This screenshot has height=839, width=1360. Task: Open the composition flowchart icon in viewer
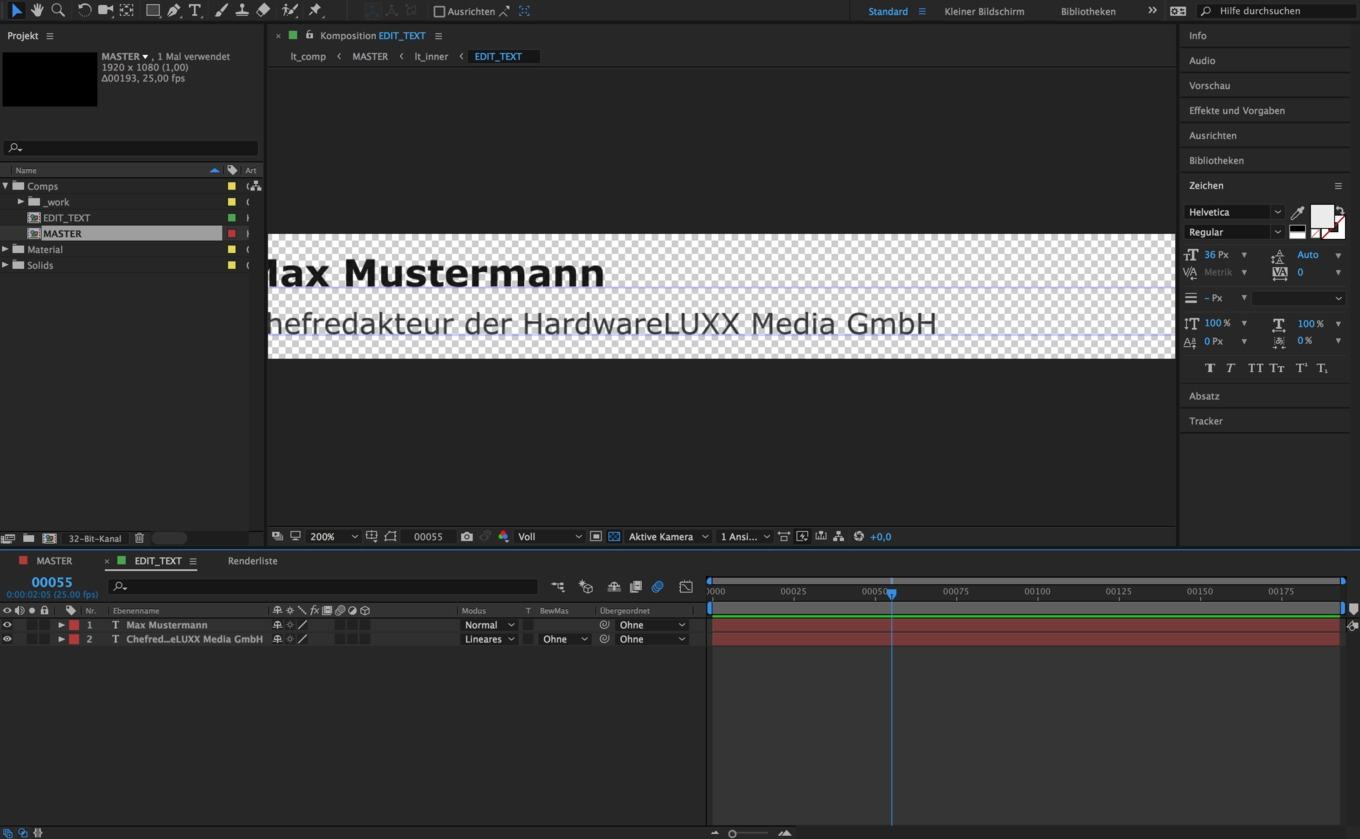(x=838, y=537)
